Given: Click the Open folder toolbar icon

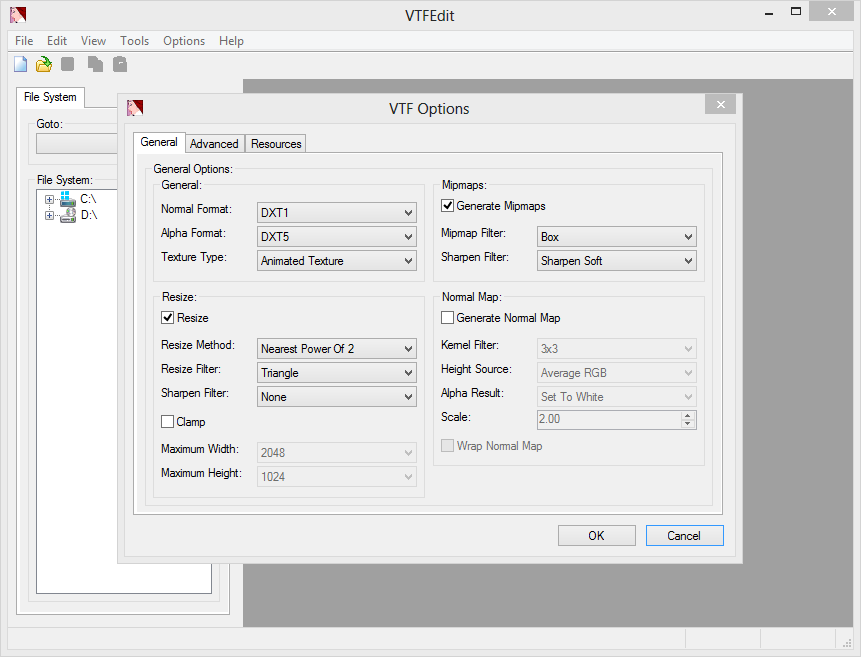Looking at the screenshot, I should 44,64.
